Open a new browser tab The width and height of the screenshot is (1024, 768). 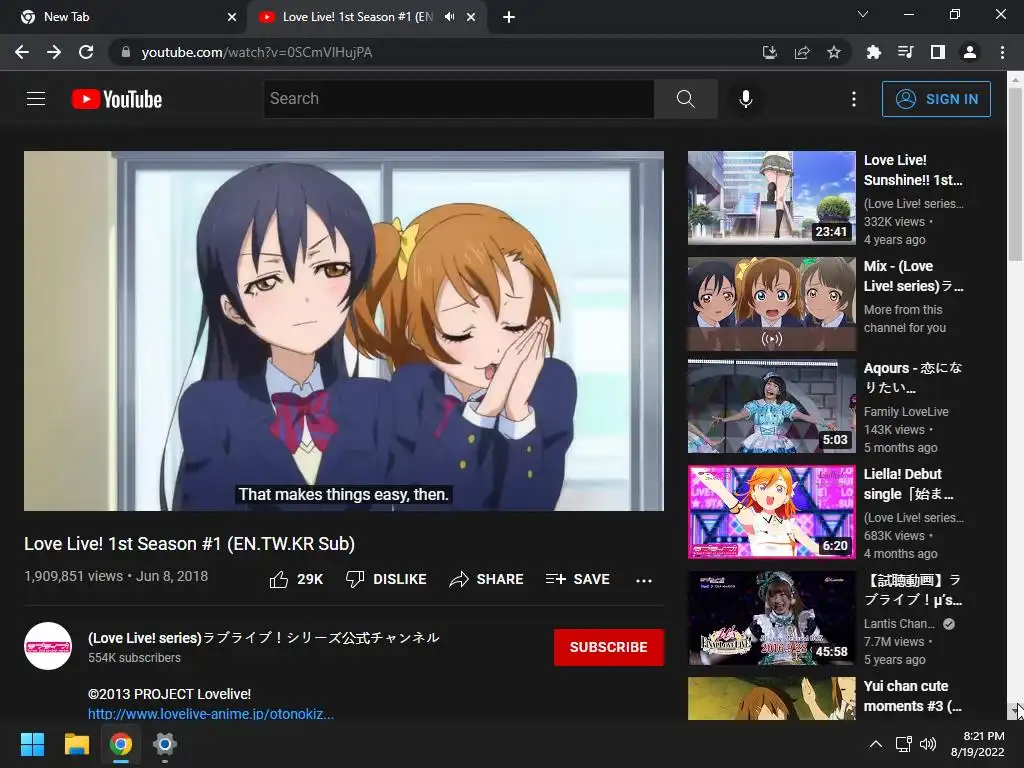pyautogui.click(x=509, y=17)
